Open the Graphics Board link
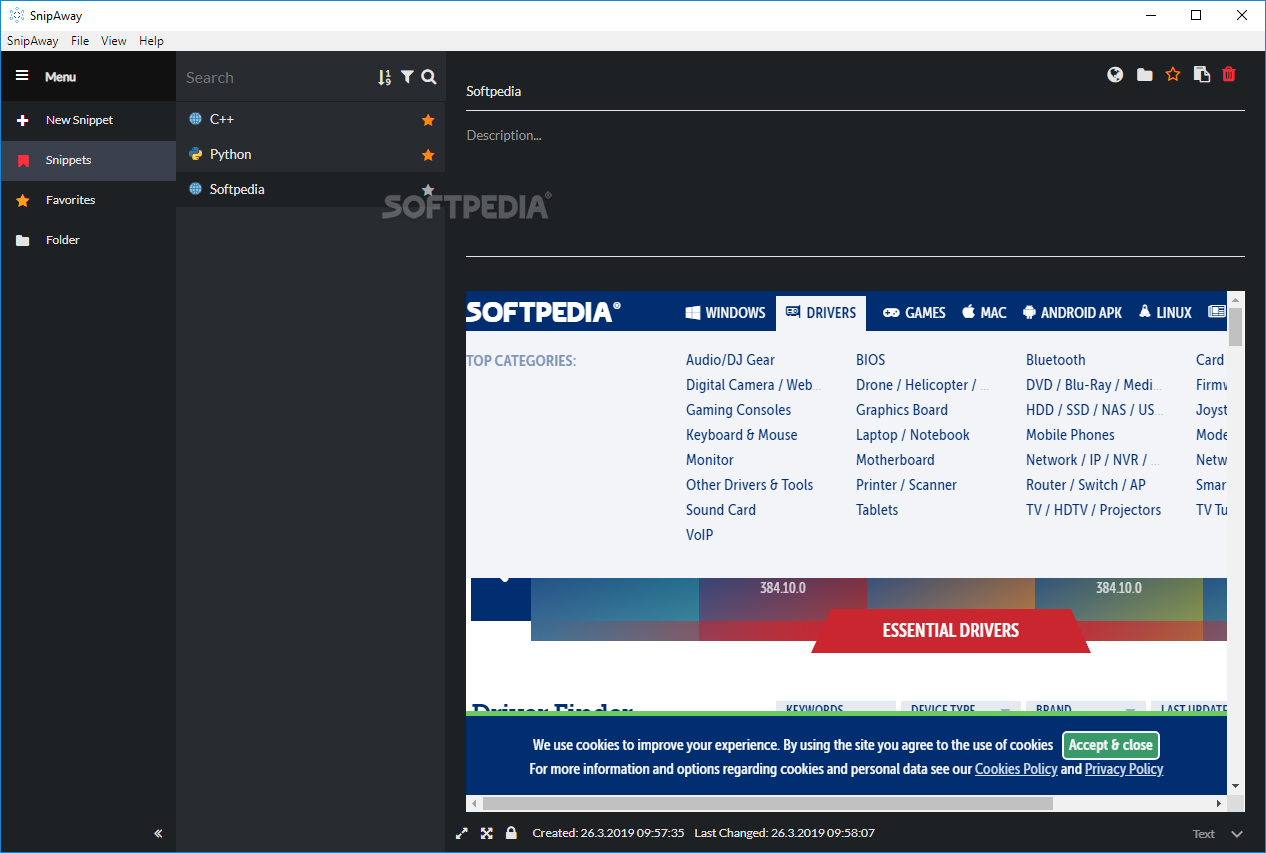The image size is (1266, 853). [902, 410]
